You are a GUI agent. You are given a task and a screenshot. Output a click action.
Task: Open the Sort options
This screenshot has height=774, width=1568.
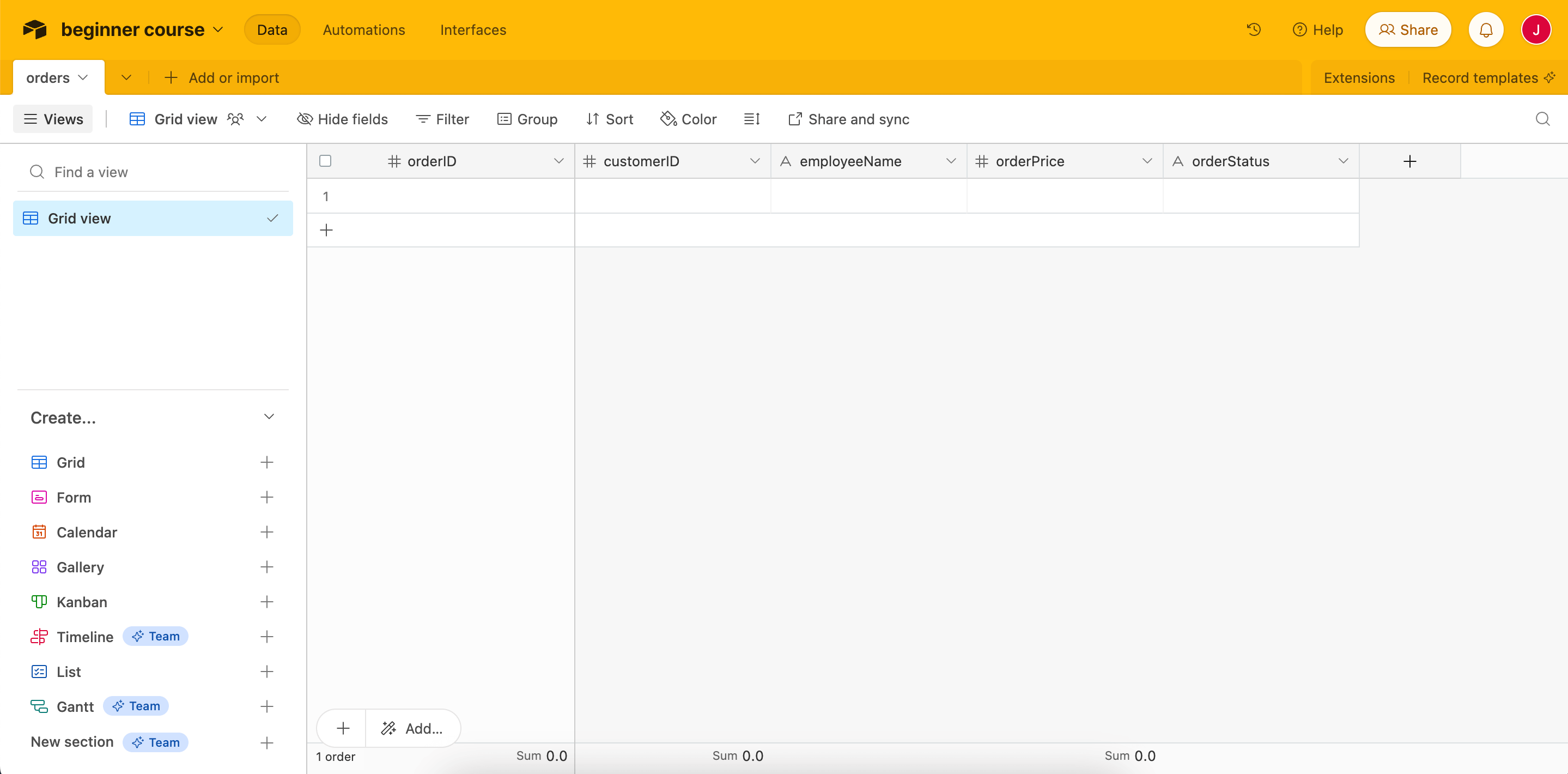click(609, 119)
